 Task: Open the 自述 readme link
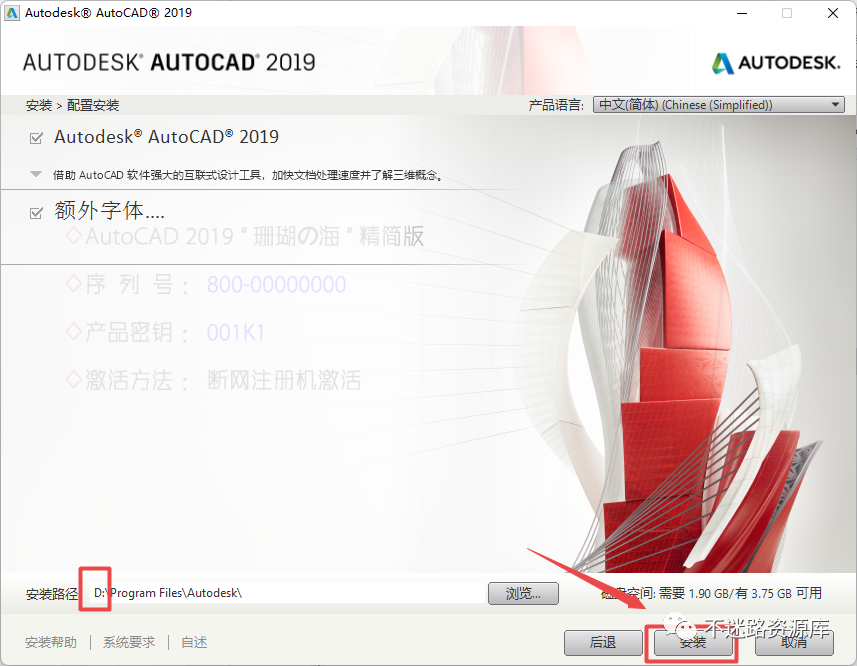[x=194, y=643]
